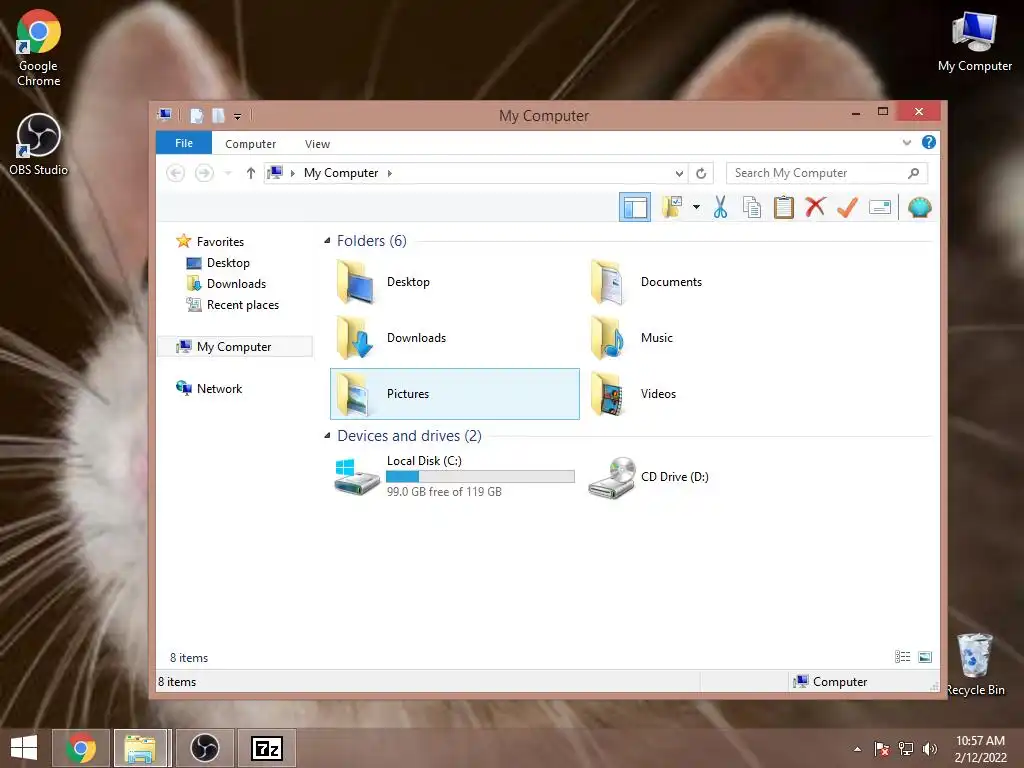The height and width of the screenshot is (768, 1024).
Task: Show hidden tray icons arrow
Action: point(857,749)
